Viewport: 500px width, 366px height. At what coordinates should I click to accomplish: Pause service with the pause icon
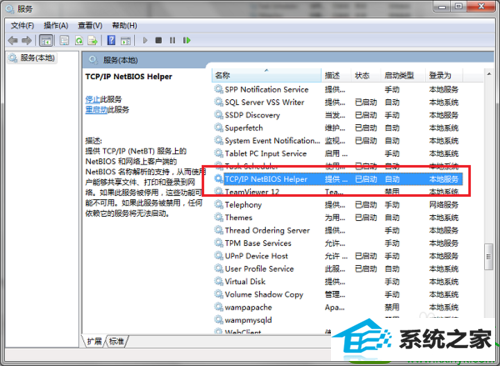point(172,40)
